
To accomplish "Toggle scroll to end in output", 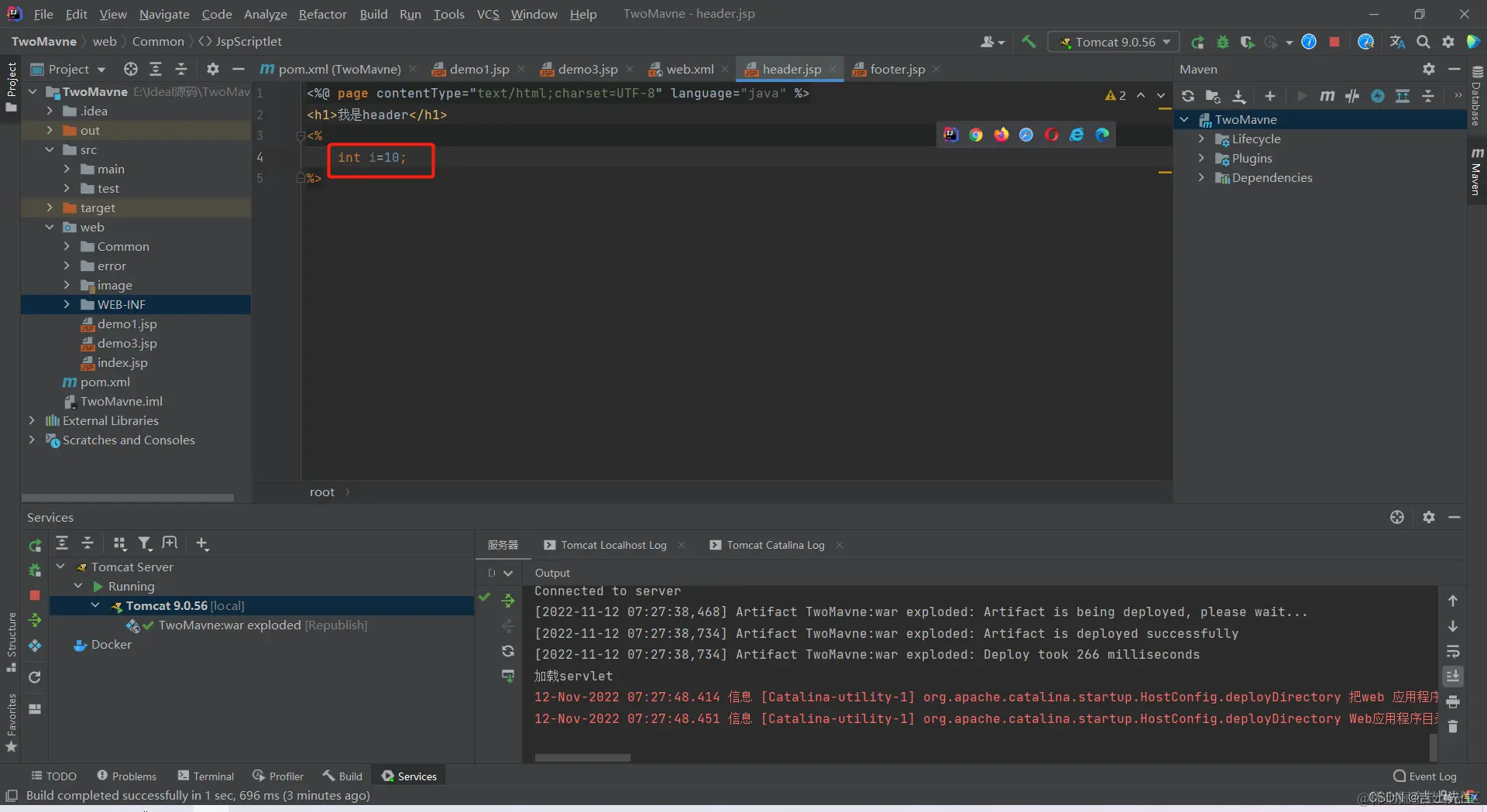I will (x=1453, y=676).
